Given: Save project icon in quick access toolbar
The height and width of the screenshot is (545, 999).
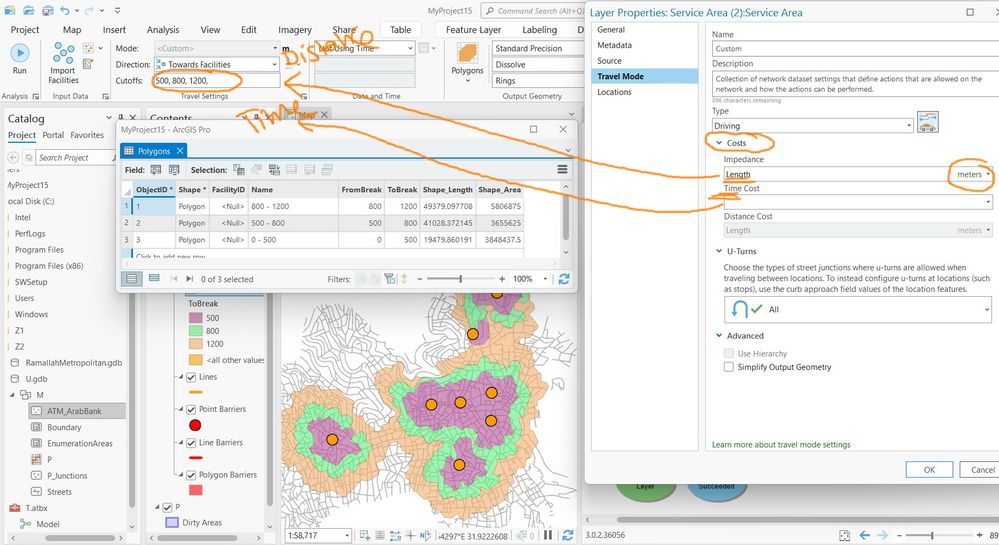Looking at the screenshot, I should click(x=48, y=11).
